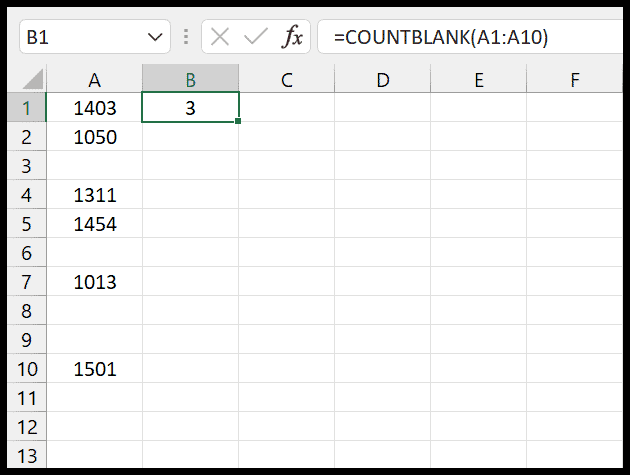Select row 10 header
630x475 pixels.
tap(27, 369)
